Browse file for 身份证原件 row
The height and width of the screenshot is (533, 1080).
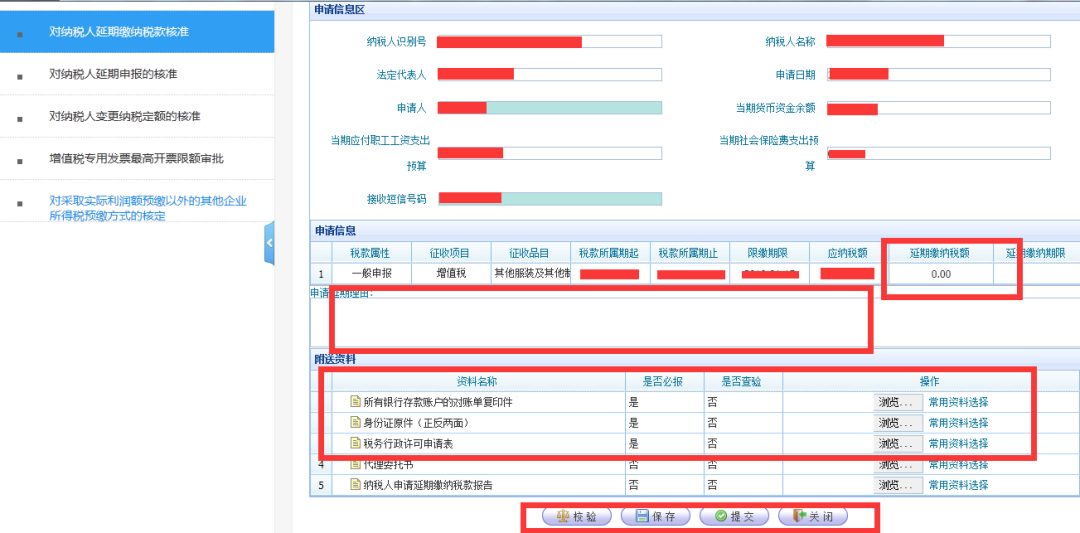pyautogui.click(x=898, y=423)
